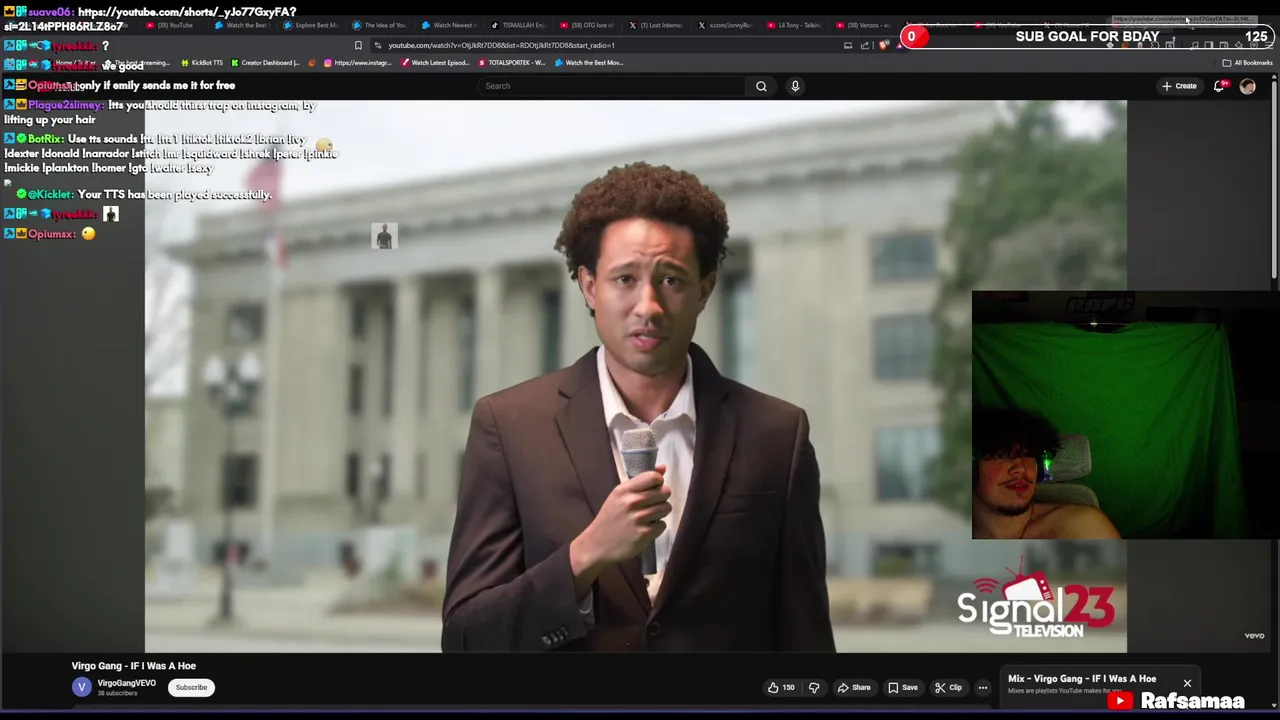Switch to the Watch Newest tab
1280x720 pixels.
click(449, 25)
